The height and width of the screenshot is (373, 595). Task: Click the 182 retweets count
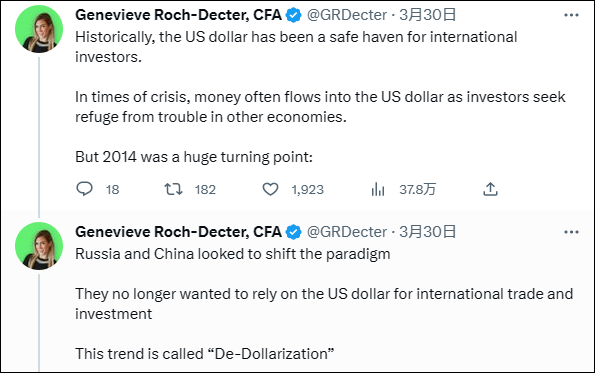click(205, 189)
